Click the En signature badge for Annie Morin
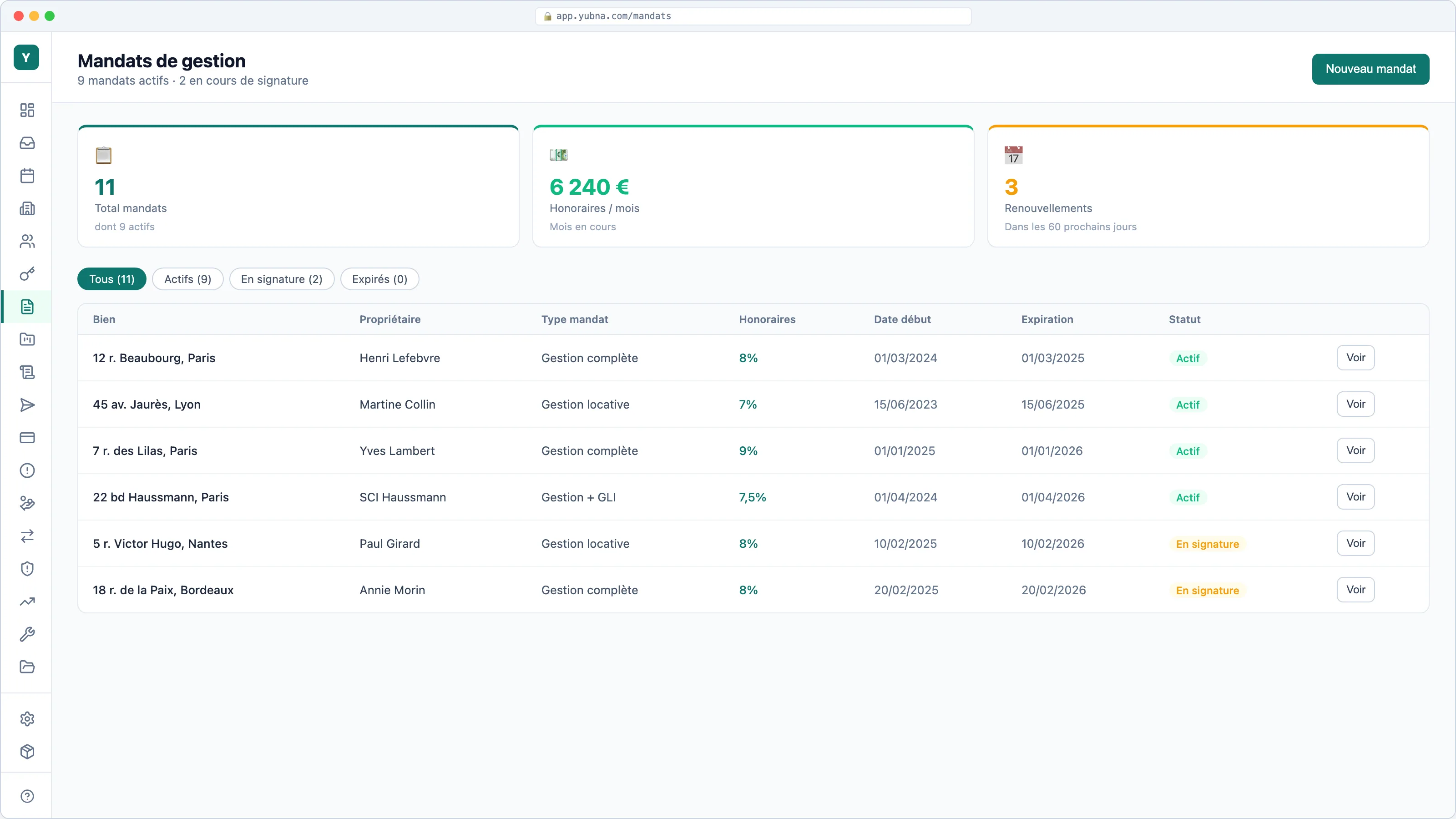Image resolution: width=1456 pixels, height=819 pixels. coord(1207,590)
